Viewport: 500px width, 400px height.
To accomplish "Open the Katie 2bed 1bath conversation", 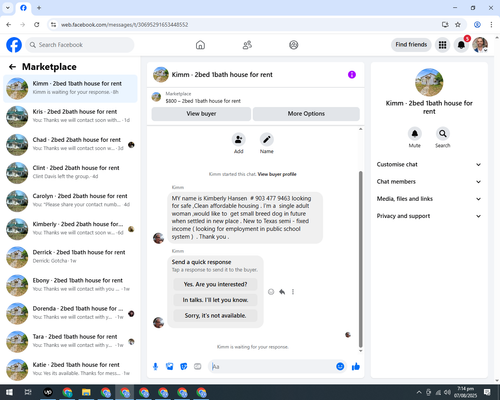I will (x=70, y=369).
